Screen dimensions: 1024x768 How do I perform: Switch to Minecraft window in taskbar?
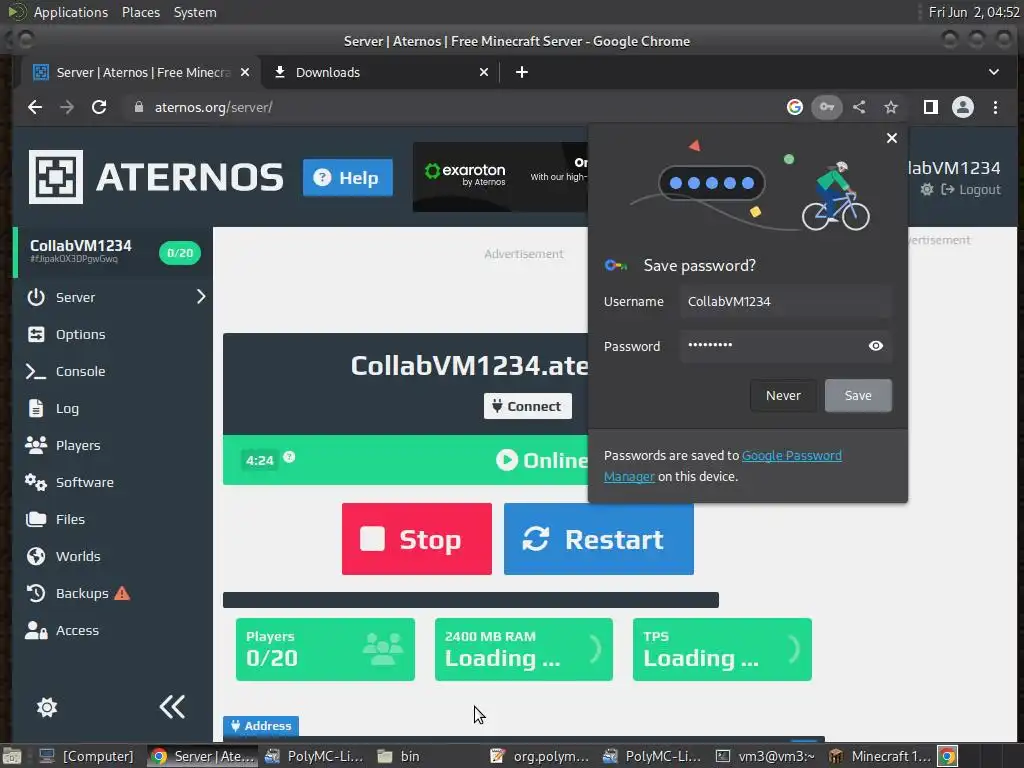click(x=880, y=756)
